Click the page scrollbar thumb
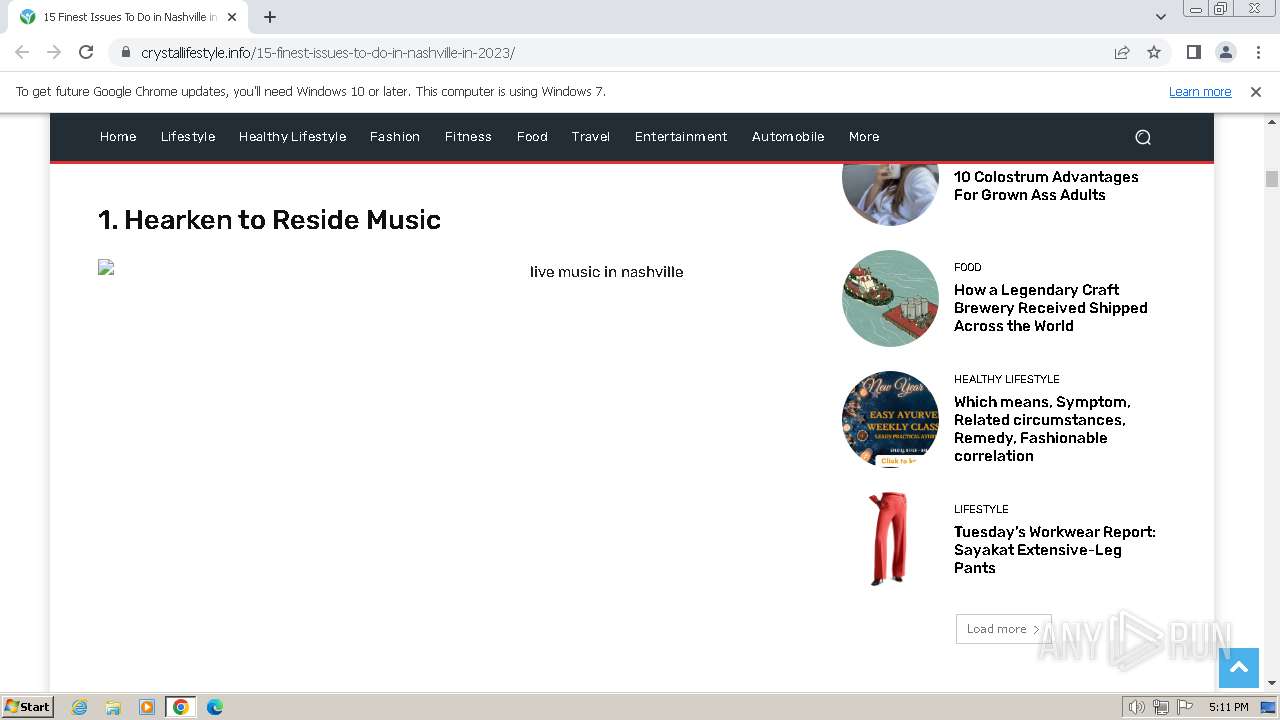The width and height of the screenshot is (1280, 720). (1271, 179)
